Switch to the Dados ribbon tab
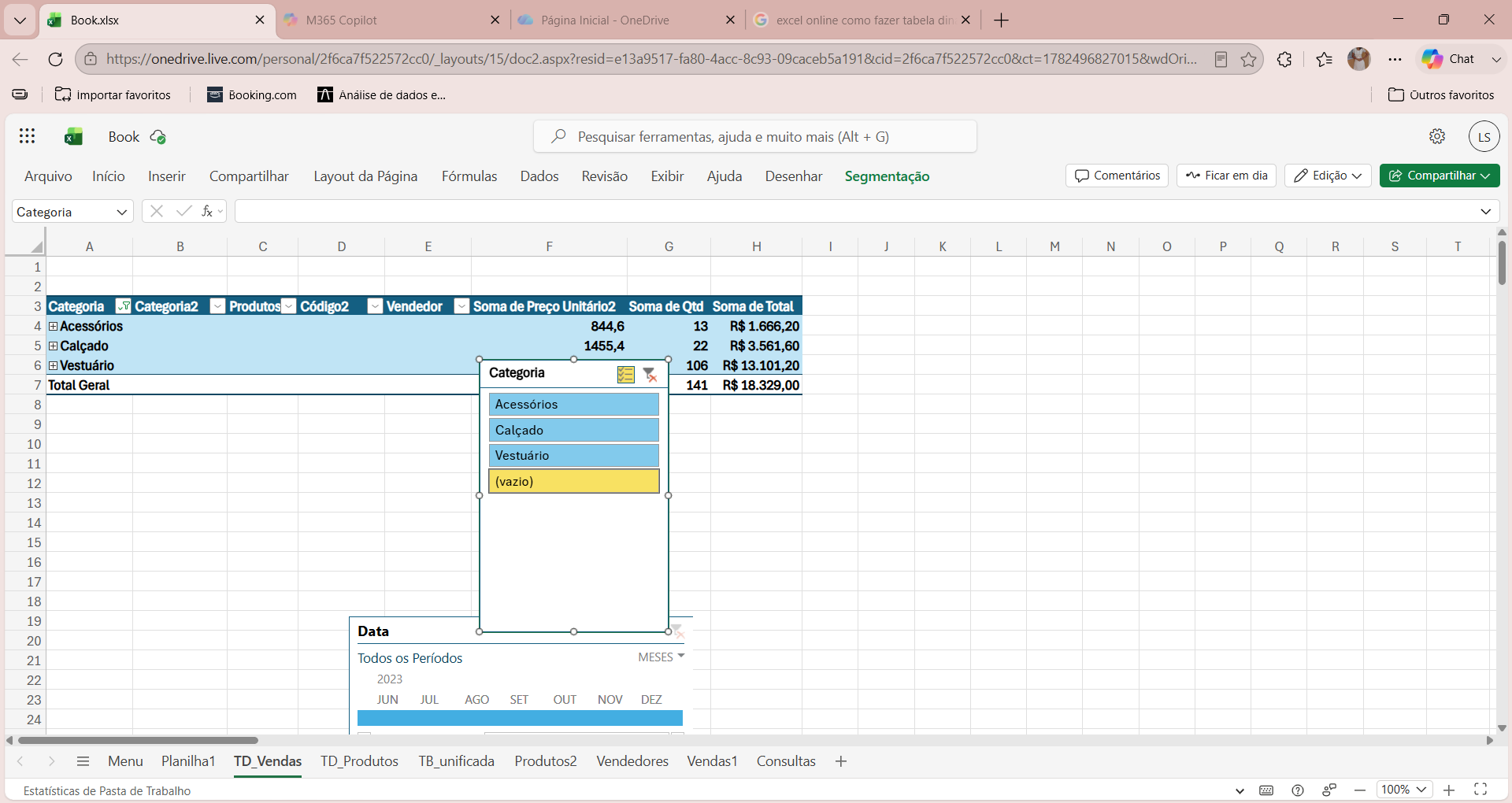Viewport: 1512px width, 803px height. click(x=539, y=176)
